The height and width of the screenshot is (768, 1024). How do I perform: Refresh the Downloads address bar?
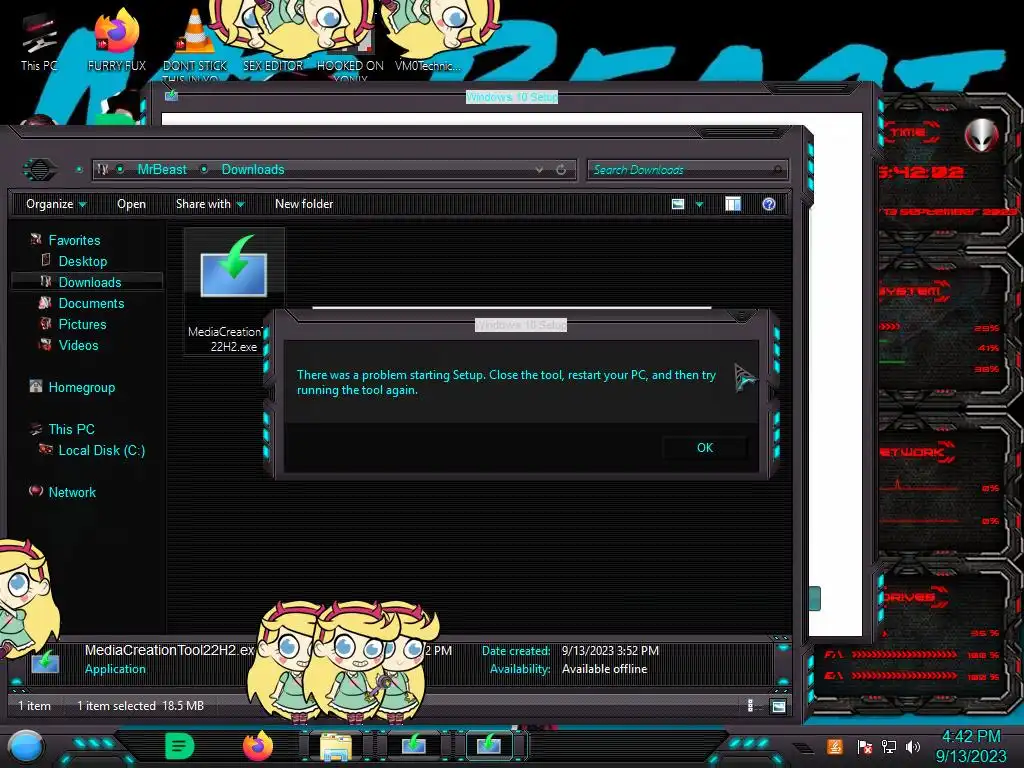561,170
